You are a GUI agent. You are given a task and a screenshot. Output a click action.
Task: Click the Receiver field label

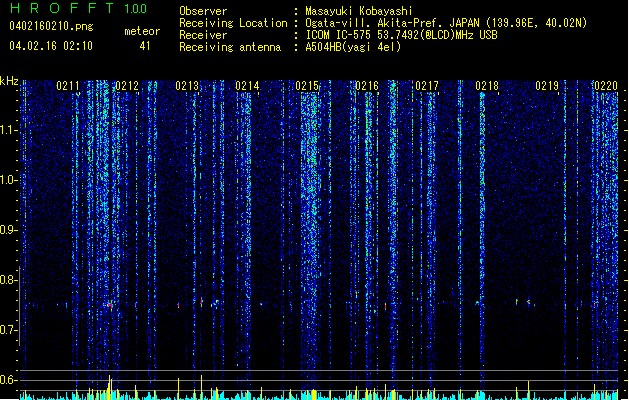(x=203, y=35)
